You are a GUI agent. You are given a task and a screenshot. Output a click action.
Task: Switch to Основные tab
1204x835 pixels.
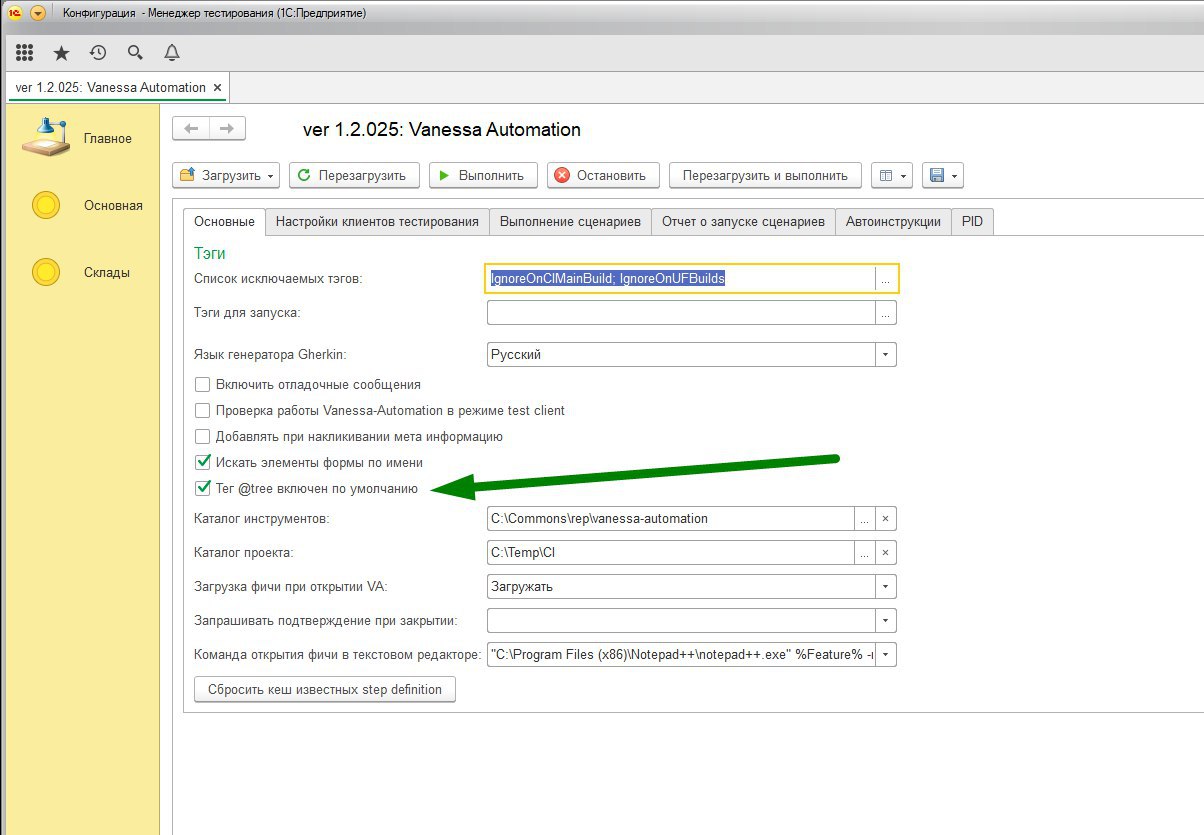(x=225, y=222)
